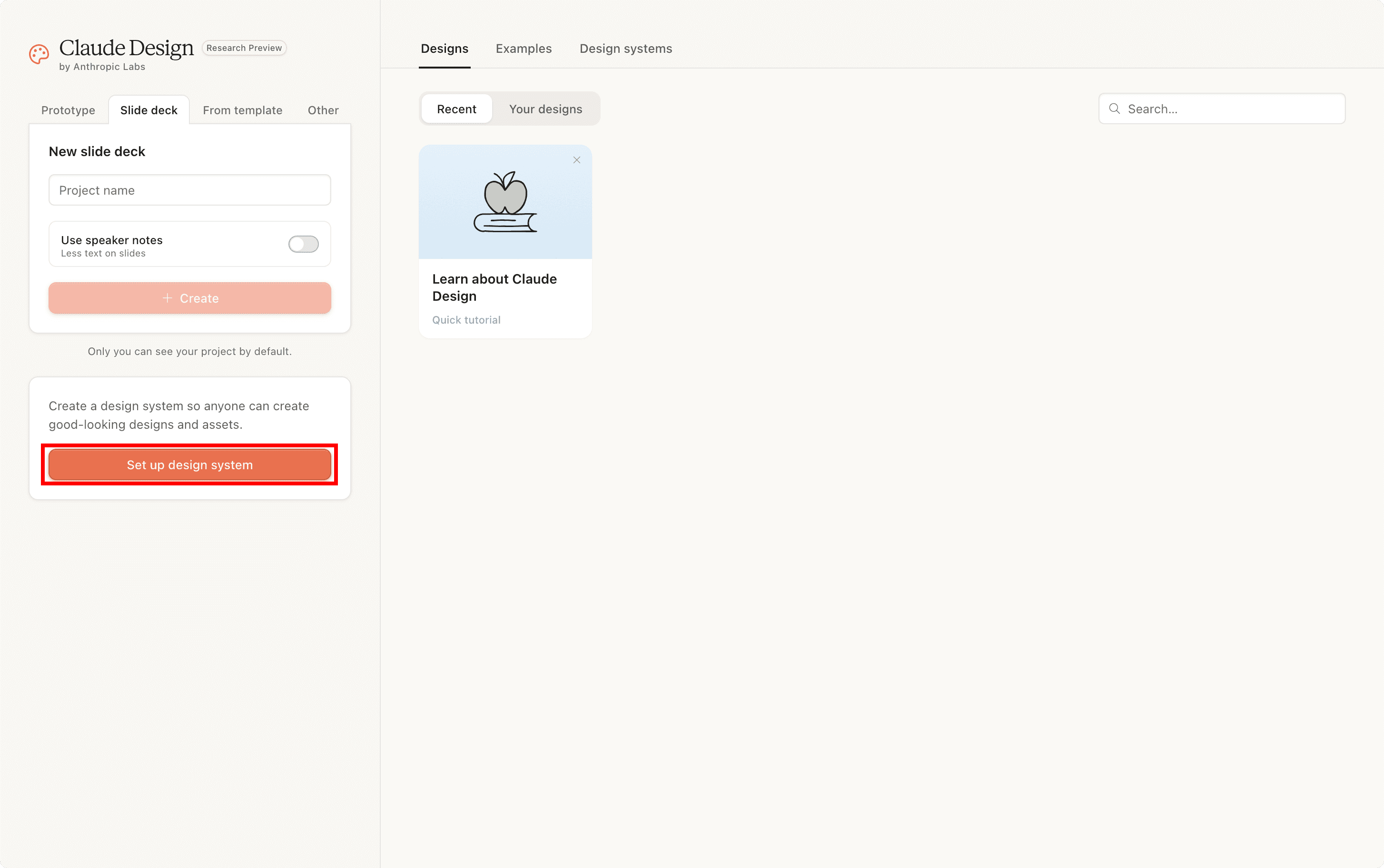1384x868 pixels.
Task: Switch to the Prototype tab
Action: (69, 110)
